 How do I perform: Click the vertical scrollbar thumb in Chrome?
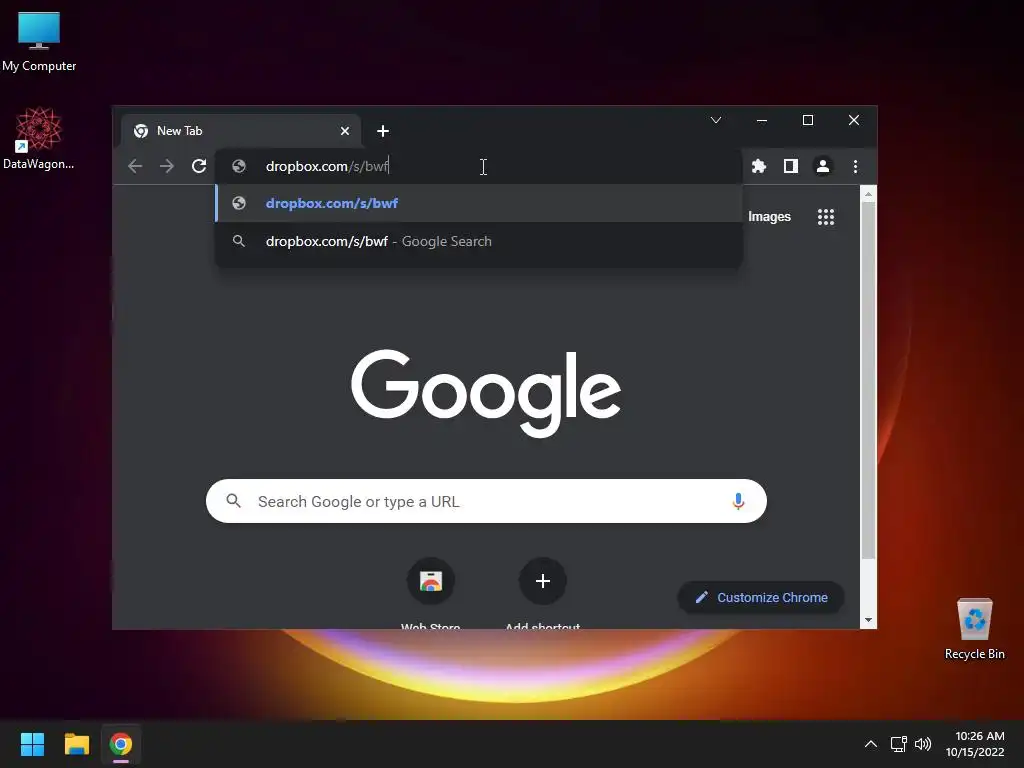click(x=869, y=381)
